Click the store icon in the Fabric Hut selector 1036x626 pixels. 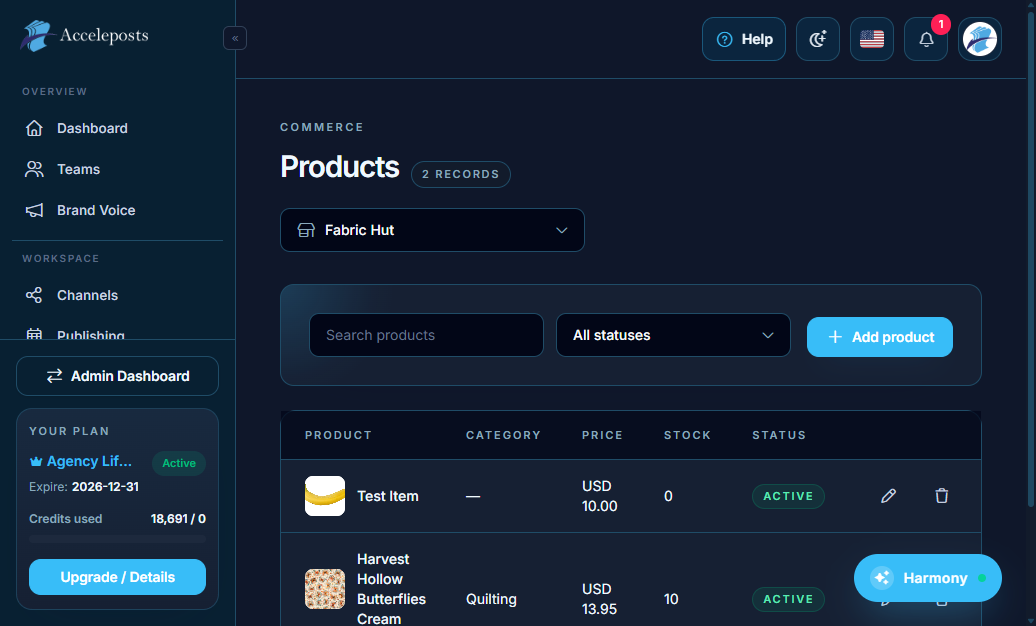[x=306, y=230]
